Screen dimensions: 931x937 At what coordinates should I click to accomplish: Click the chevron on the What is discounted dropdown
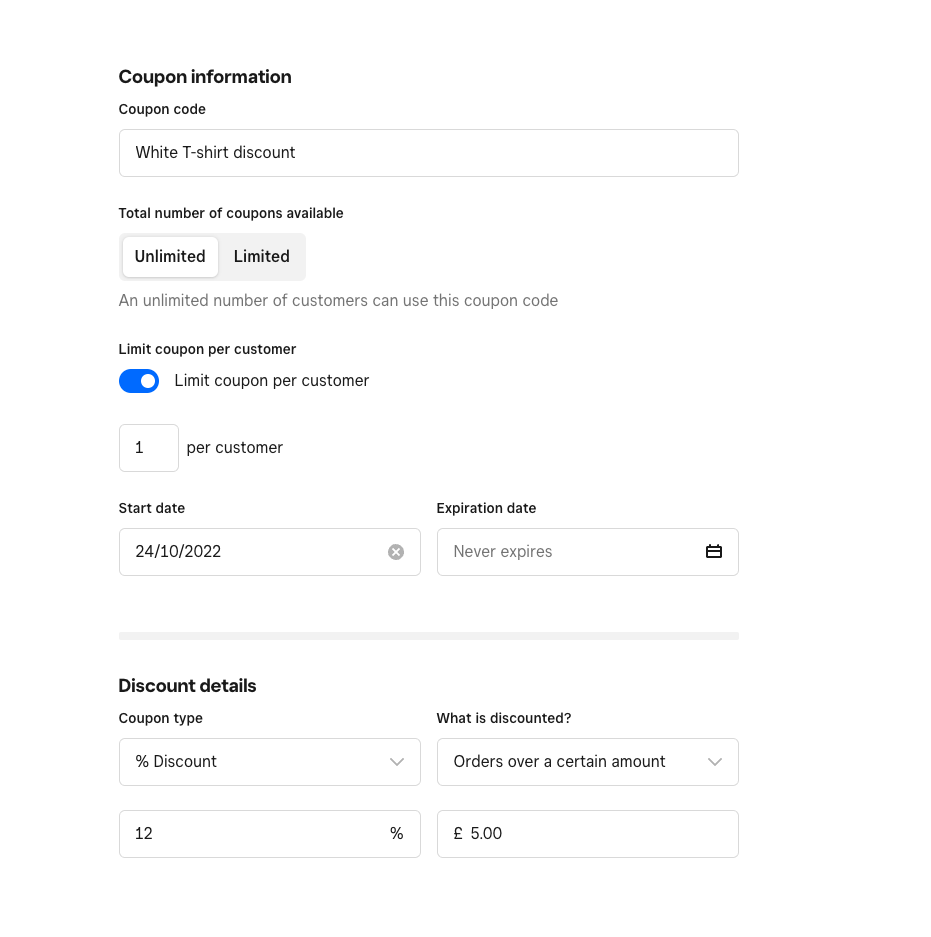click(x=714, y=761)
